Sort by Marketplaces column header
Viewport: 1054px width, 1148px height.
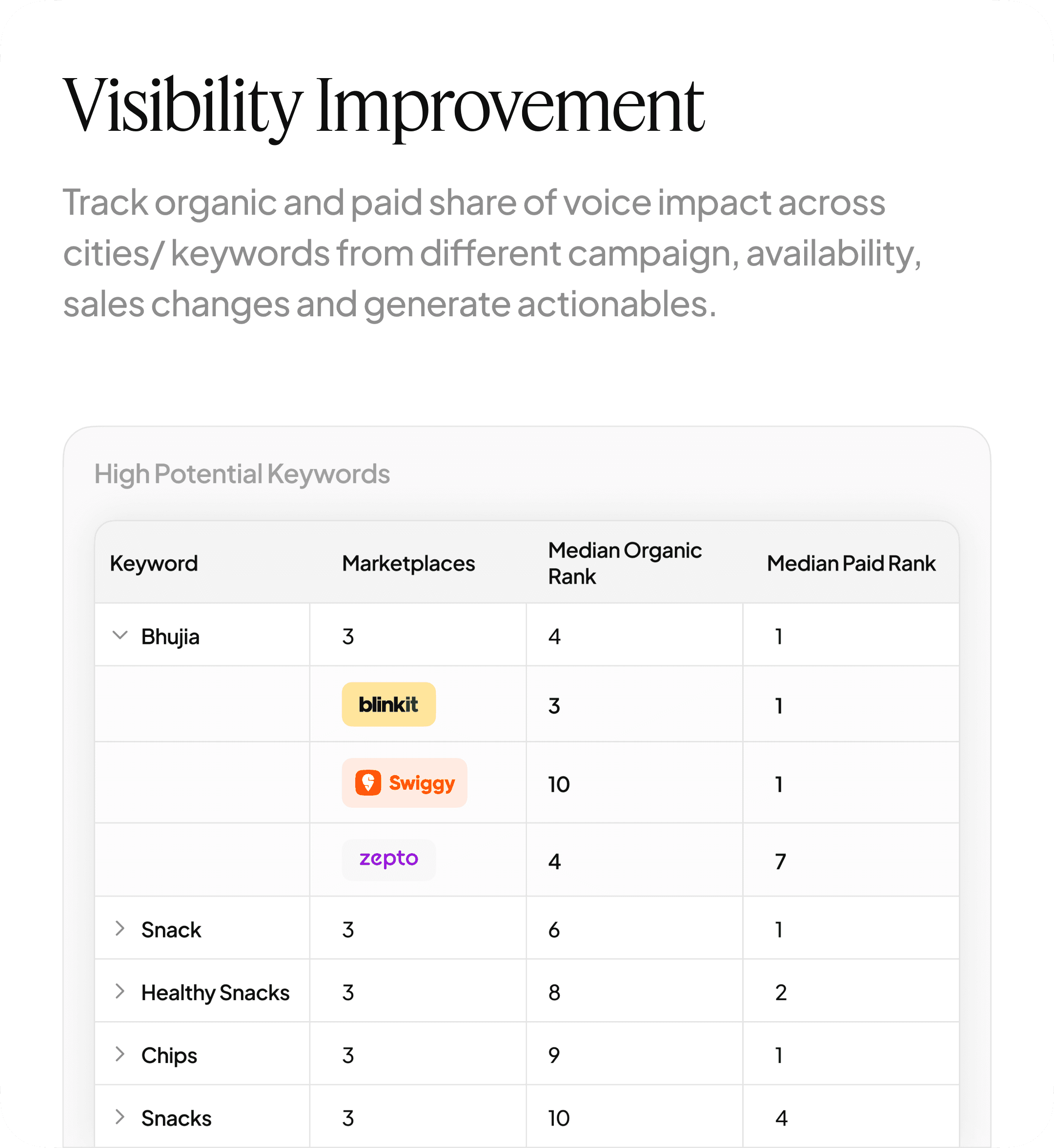click(408, 563)
